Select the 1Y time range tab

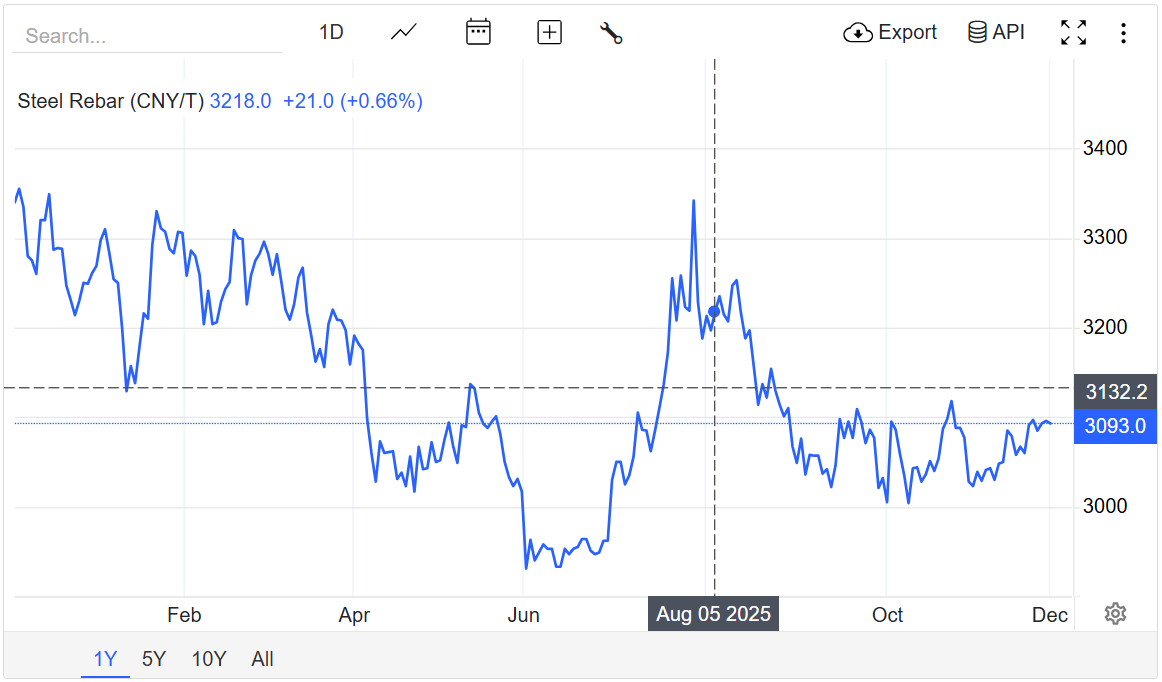(105, 659)
